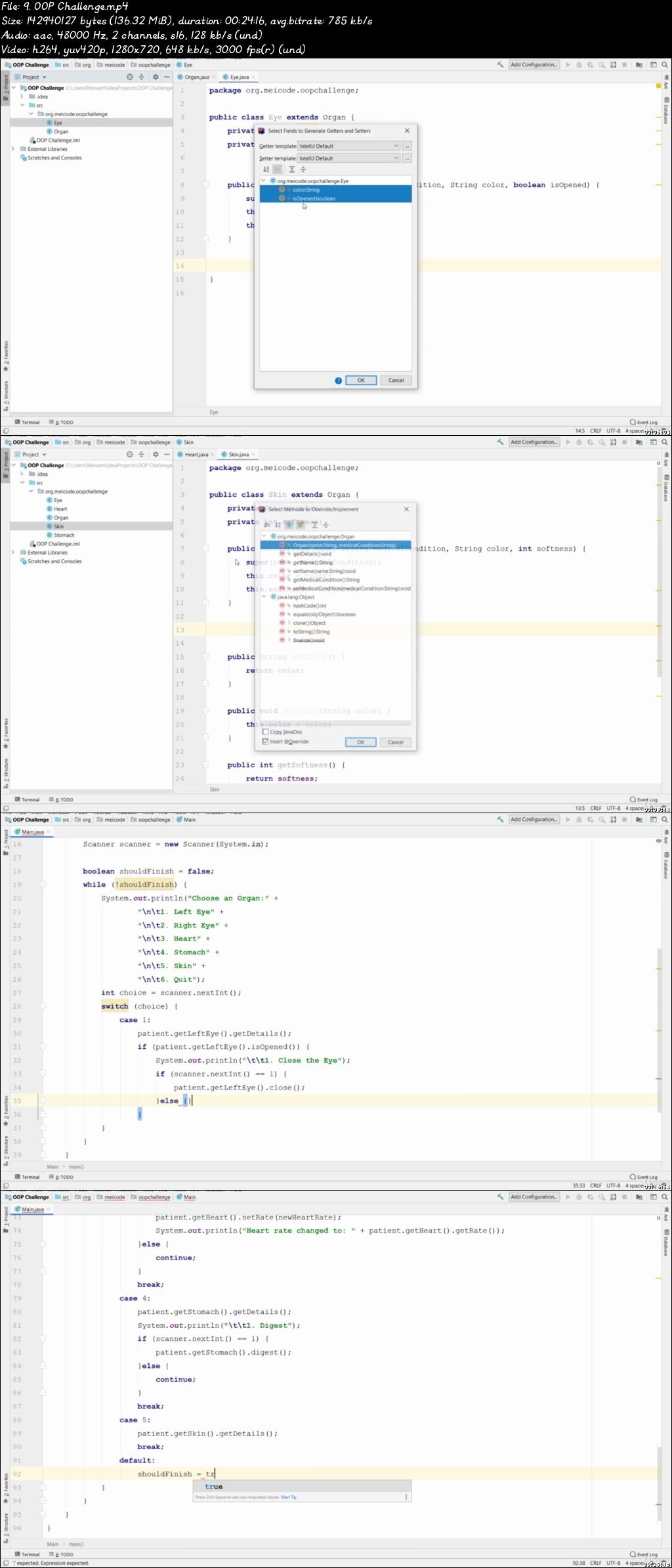Click the Next Tip link in completion popup
The width and height of the screenshot is (672, 1568).
[289, 1497]
